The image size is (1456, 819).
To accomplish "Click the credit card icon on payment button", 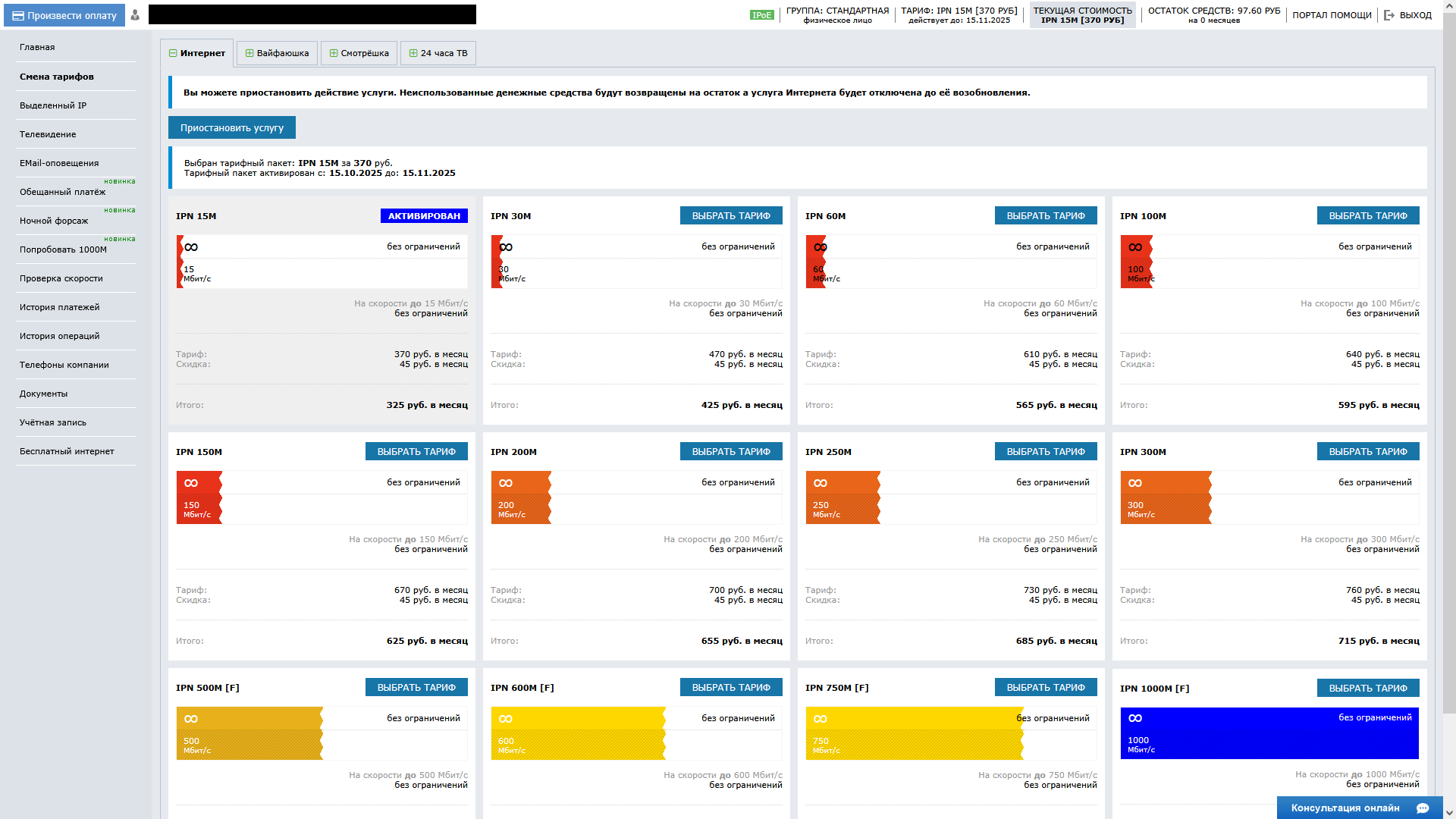I will [18, 16].
